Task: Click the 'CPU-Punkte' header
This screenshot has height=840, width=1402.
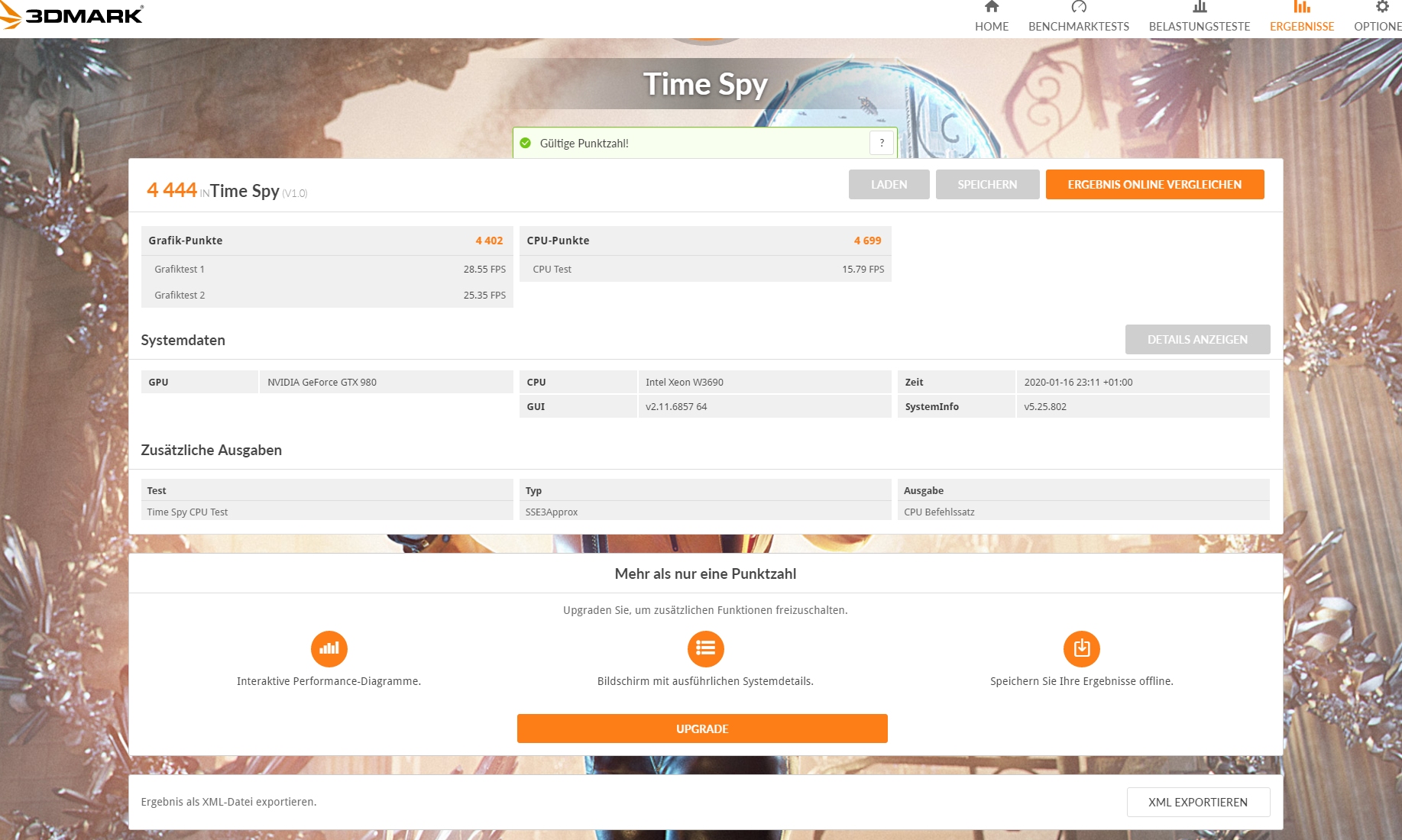Action: click(x=558, y=241)
